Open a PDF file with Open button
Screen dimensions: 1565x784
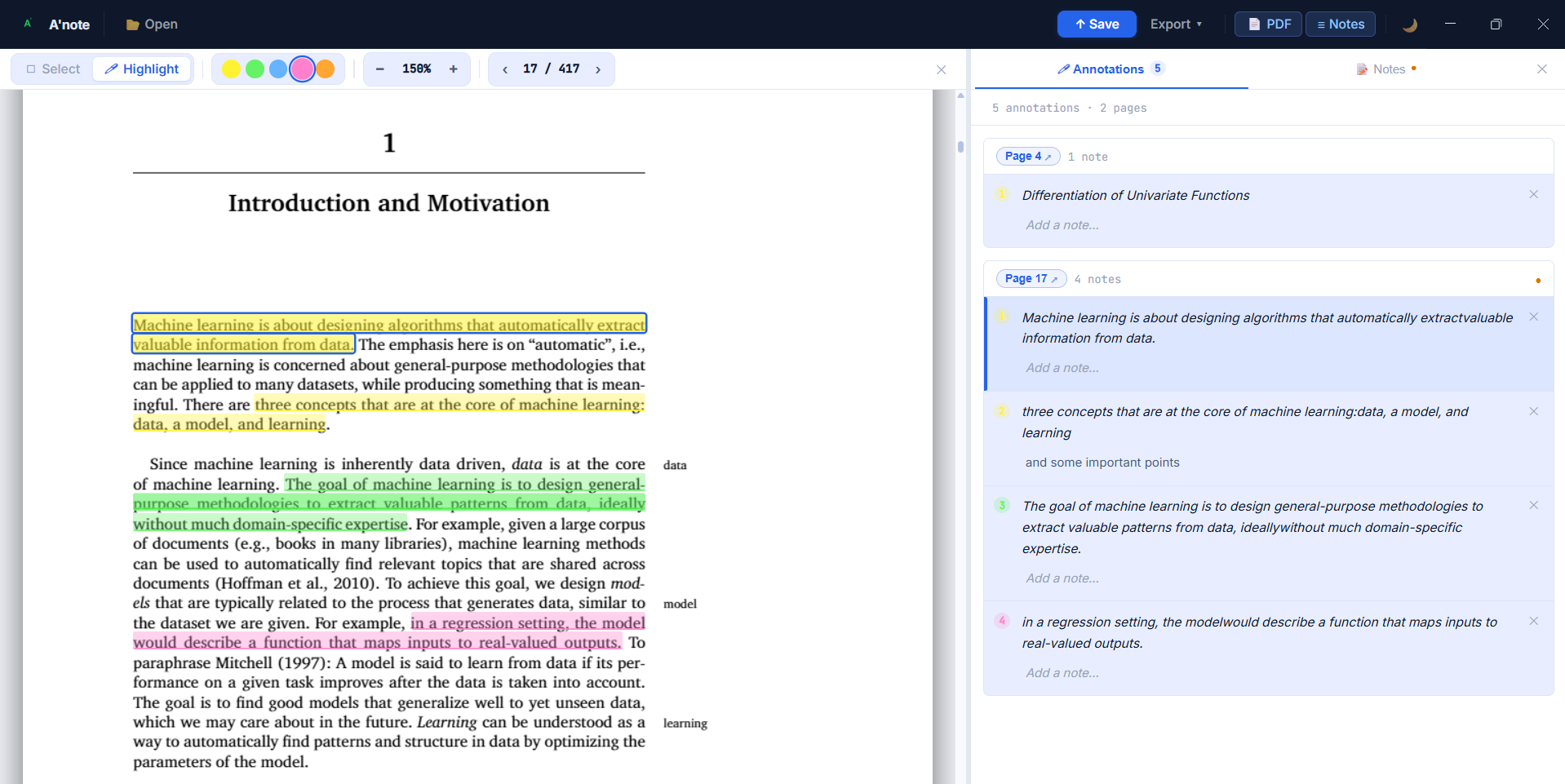[152, 24]
